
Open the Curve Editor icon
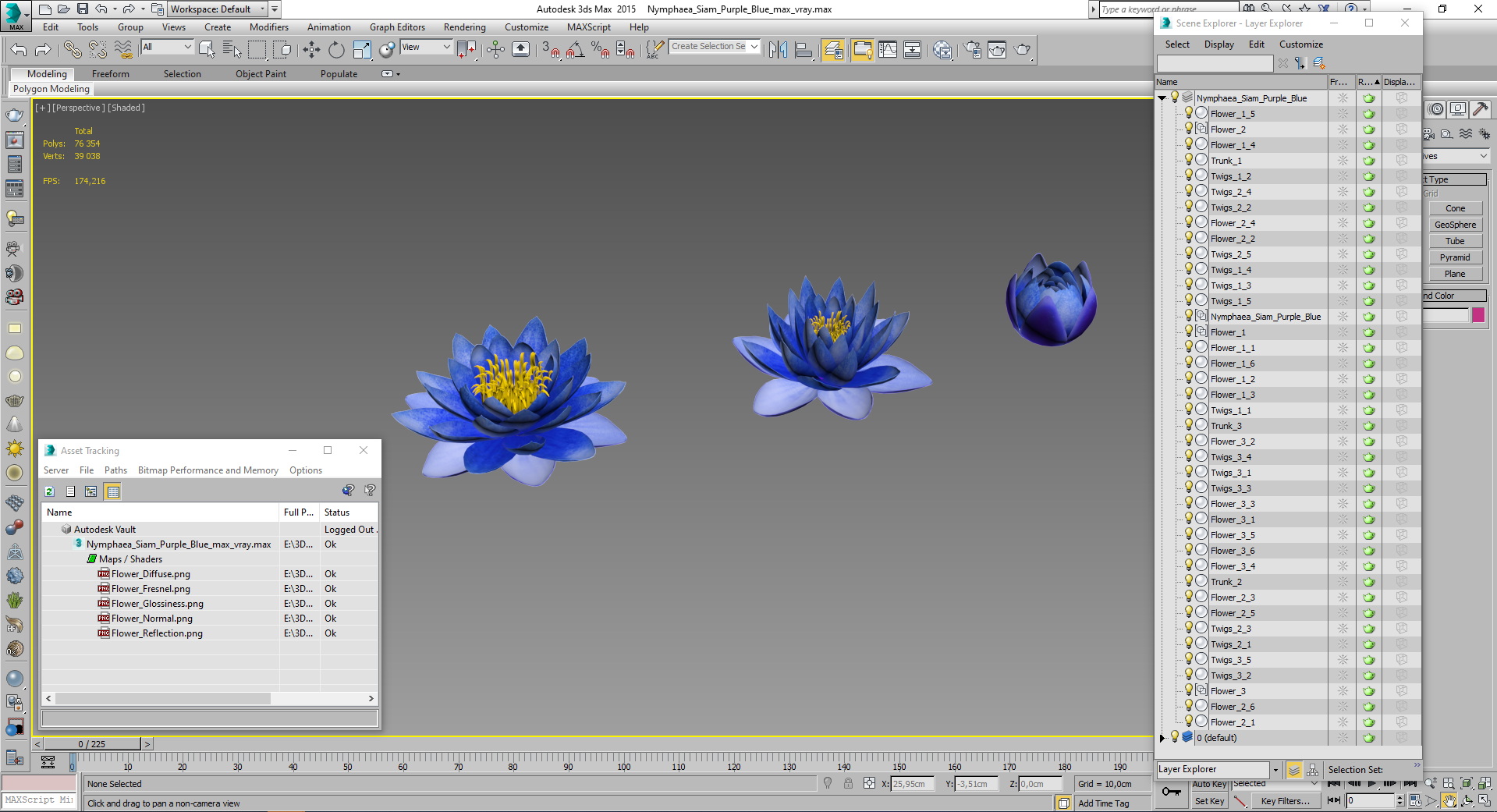tap(888, 50)
